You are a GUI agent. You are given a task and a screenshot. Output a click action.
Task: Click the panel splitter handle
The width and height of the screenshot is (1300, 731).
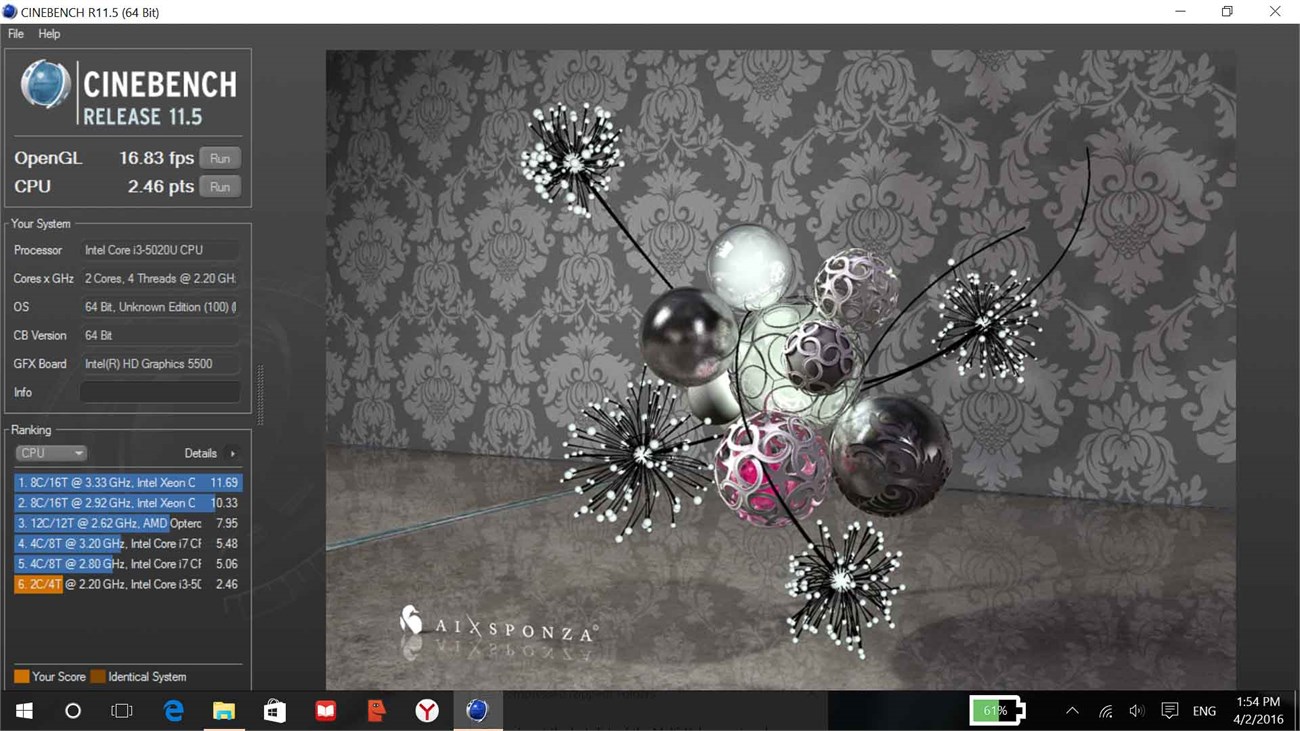pos(261,395)
